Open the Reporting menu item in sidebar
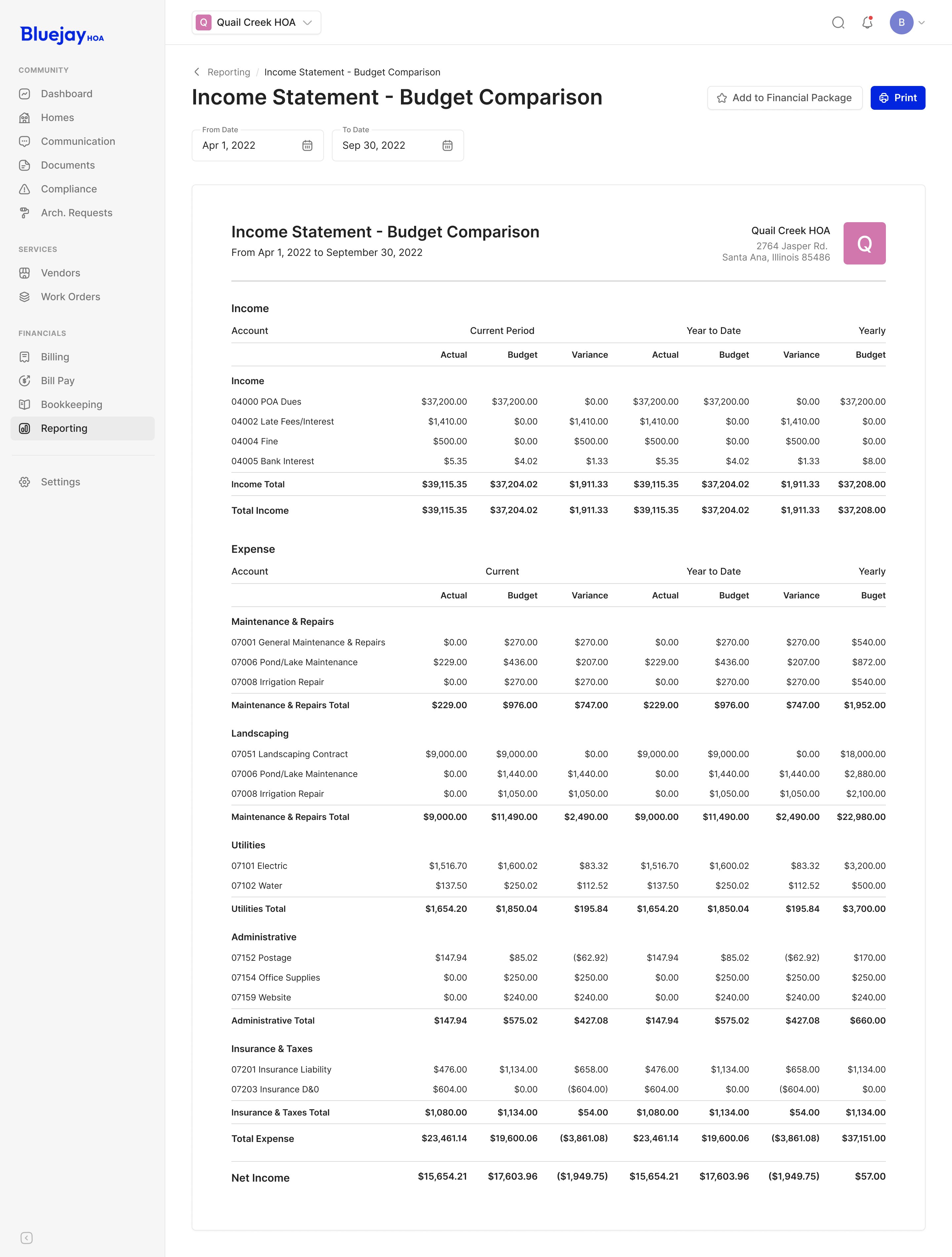 (83, 428)
